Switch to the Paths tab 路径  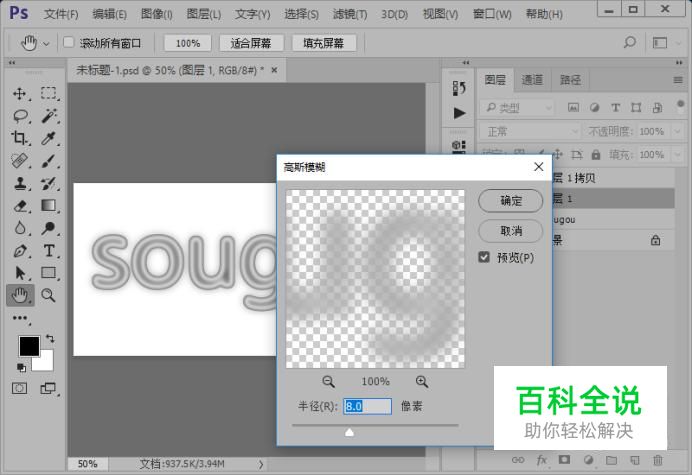pyautogui.click(x=570, y=80)
